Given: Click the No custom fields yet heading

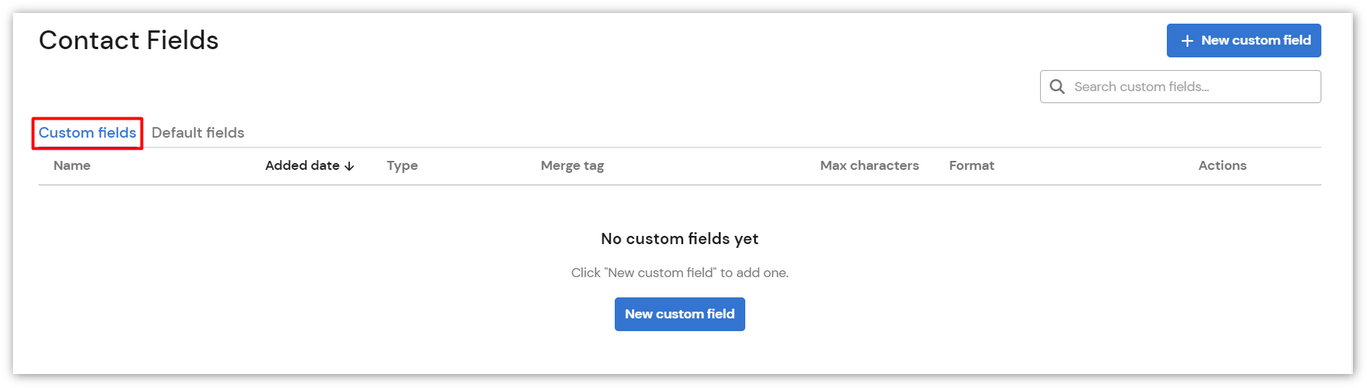Looking at the screenshot, I should pyautogui.click(x=680, y=239).
